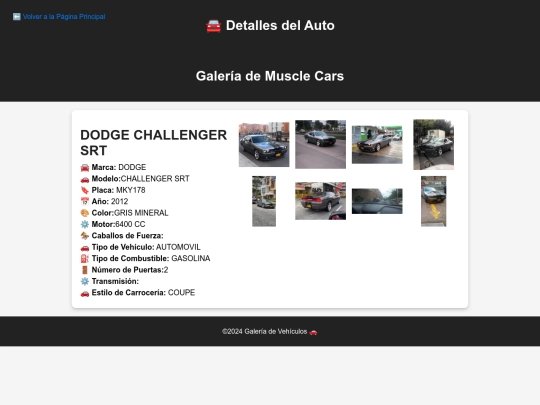Click model value 'CHALLENGER SRT' in details list
The image size is (540, 405).
click(155, 179)
